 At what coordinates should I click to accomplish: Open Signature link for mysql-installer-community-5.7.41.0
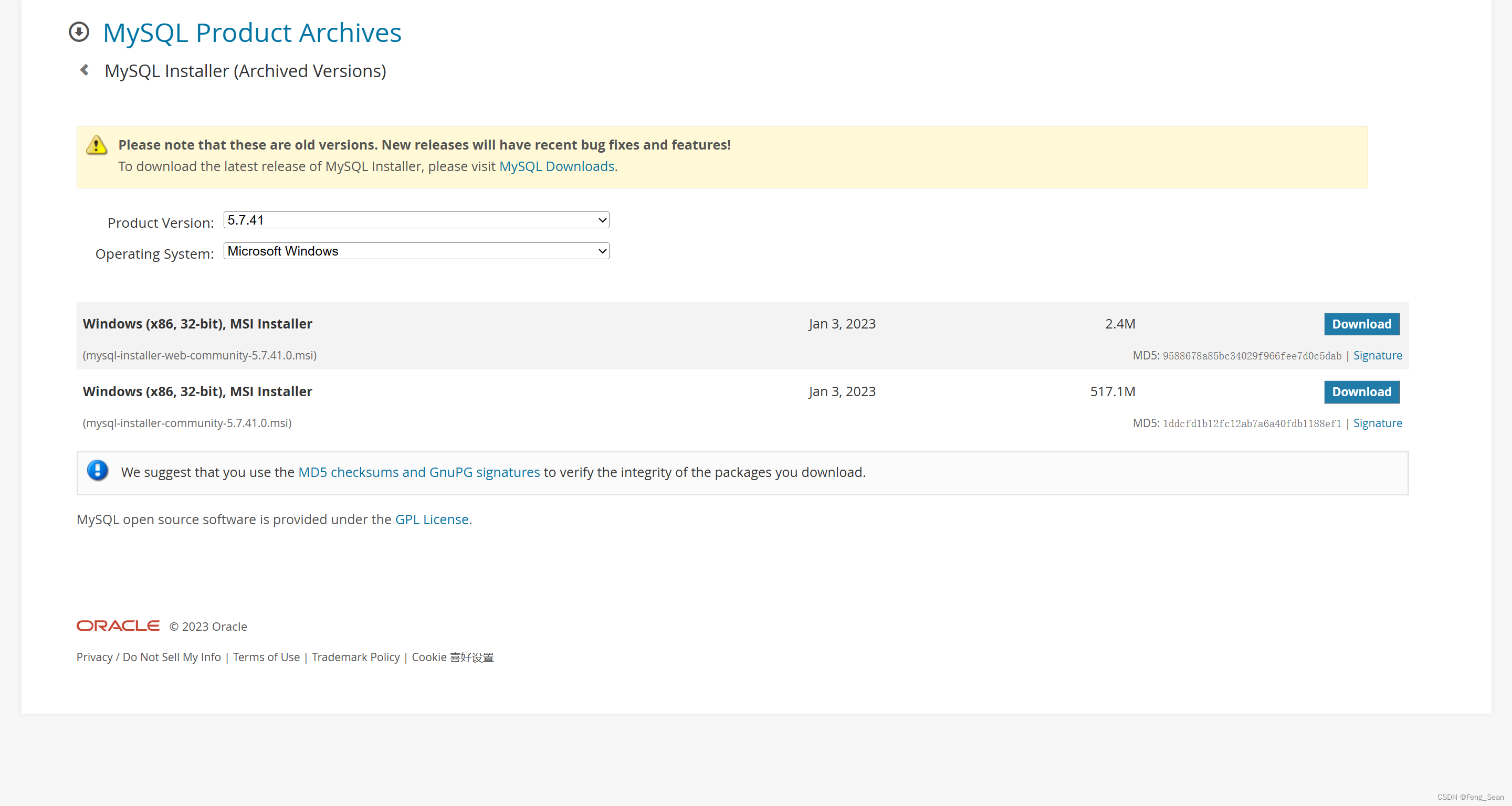pos(1377,423)
